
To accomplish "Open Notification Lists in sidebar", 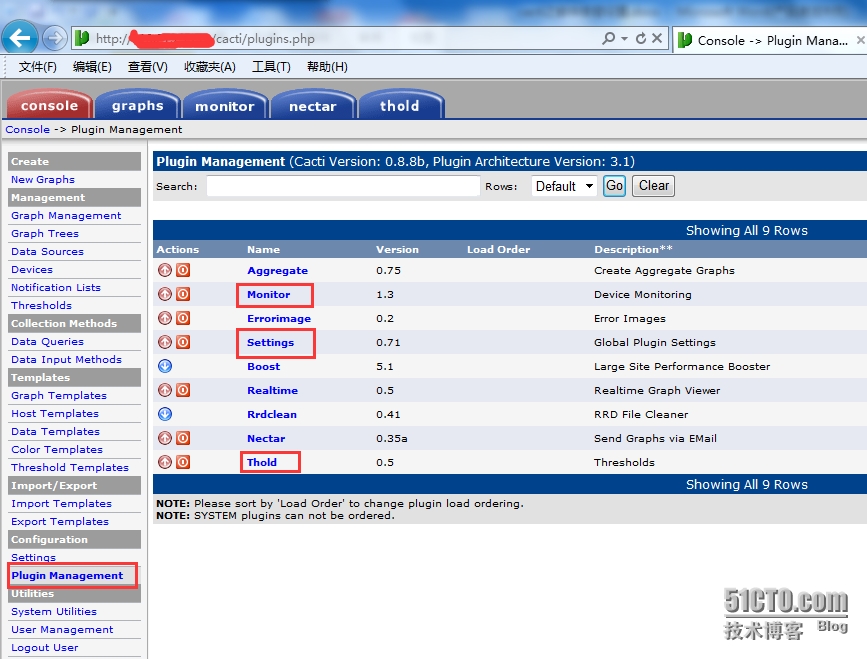I will 56,287.
